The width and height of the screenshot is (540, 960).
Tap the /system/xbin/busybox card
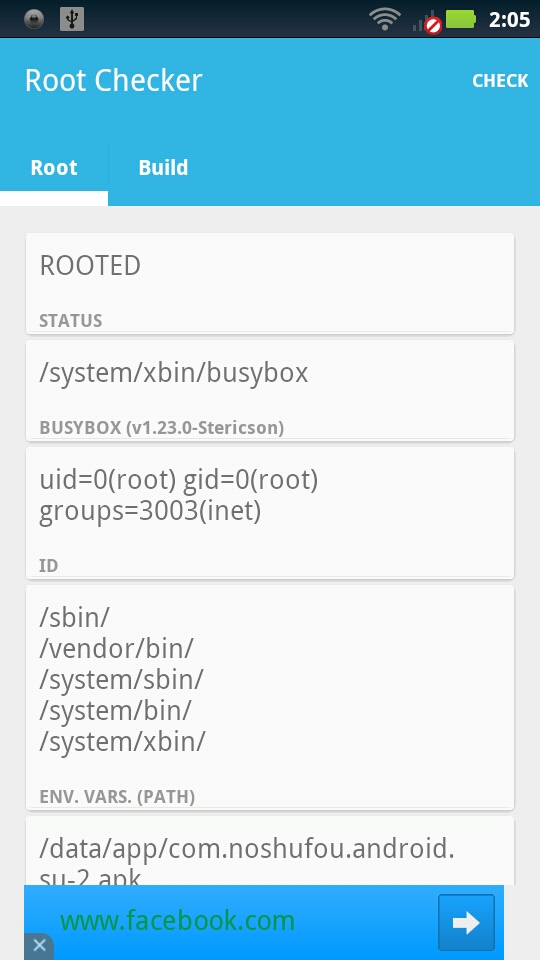pyautogui.click(x=270, y=391)
